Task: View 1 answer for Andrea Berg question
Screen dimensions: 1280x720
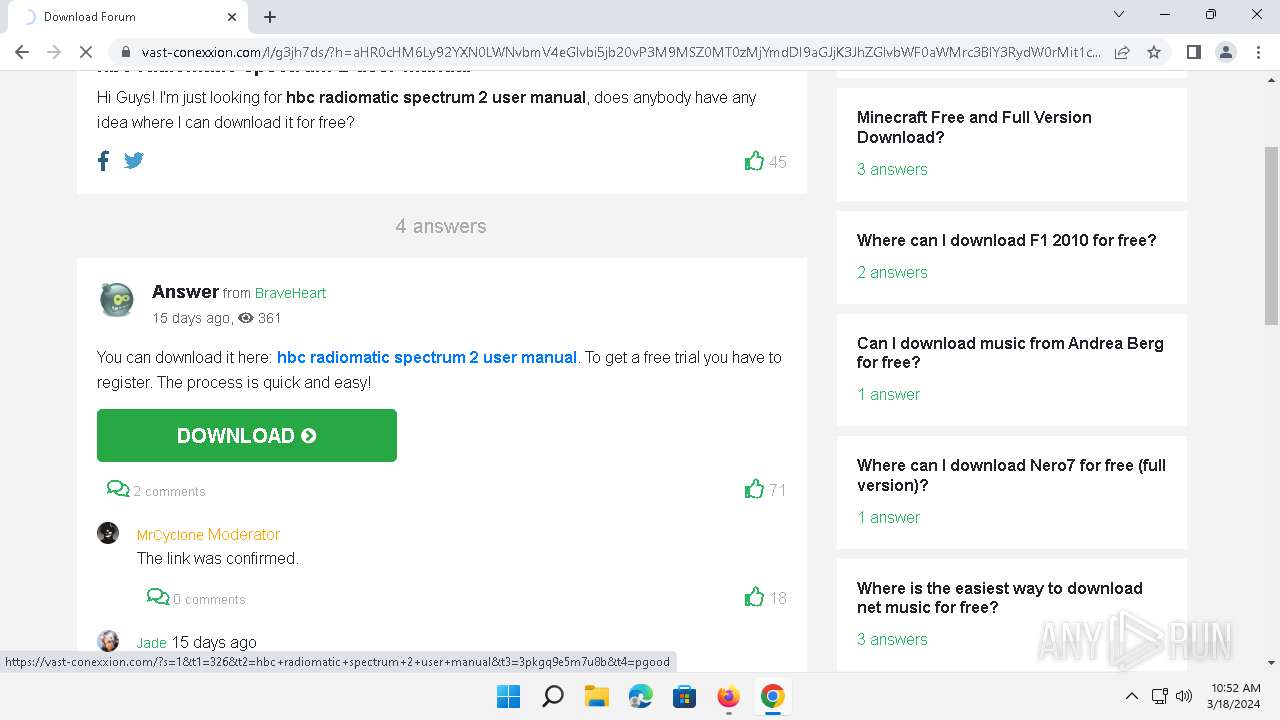Action: (888, 394)
